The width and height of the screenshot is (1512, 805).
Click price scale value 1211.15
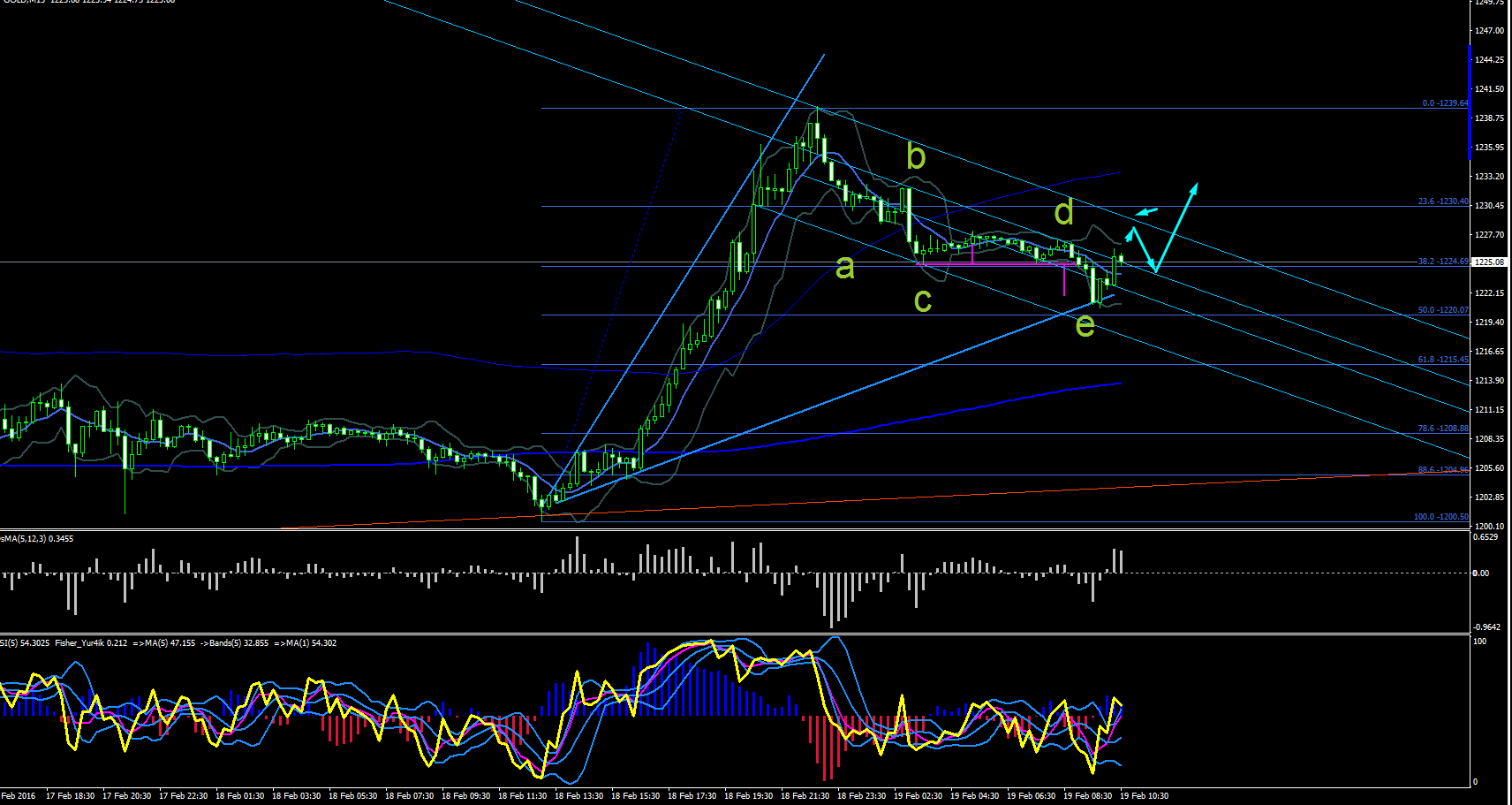1489,410
